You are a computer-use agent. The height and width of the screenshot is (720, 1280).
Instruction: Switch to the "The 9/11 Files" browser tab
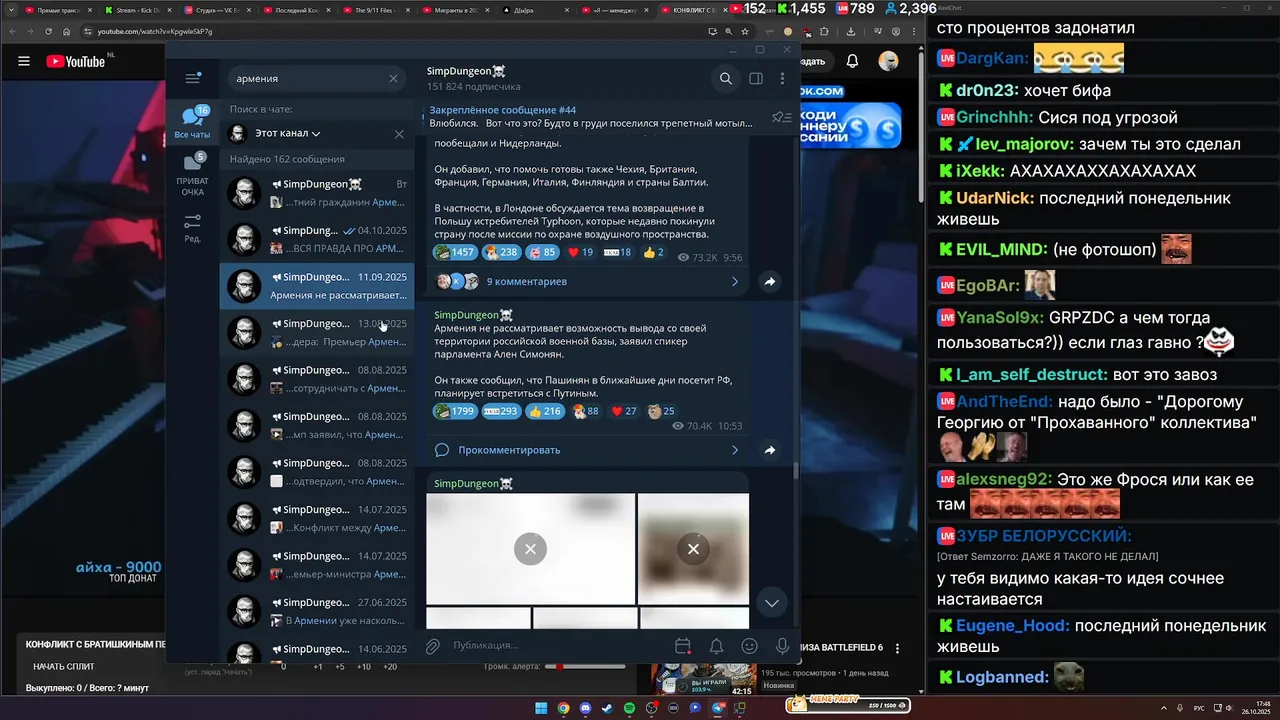coord(378,9)
